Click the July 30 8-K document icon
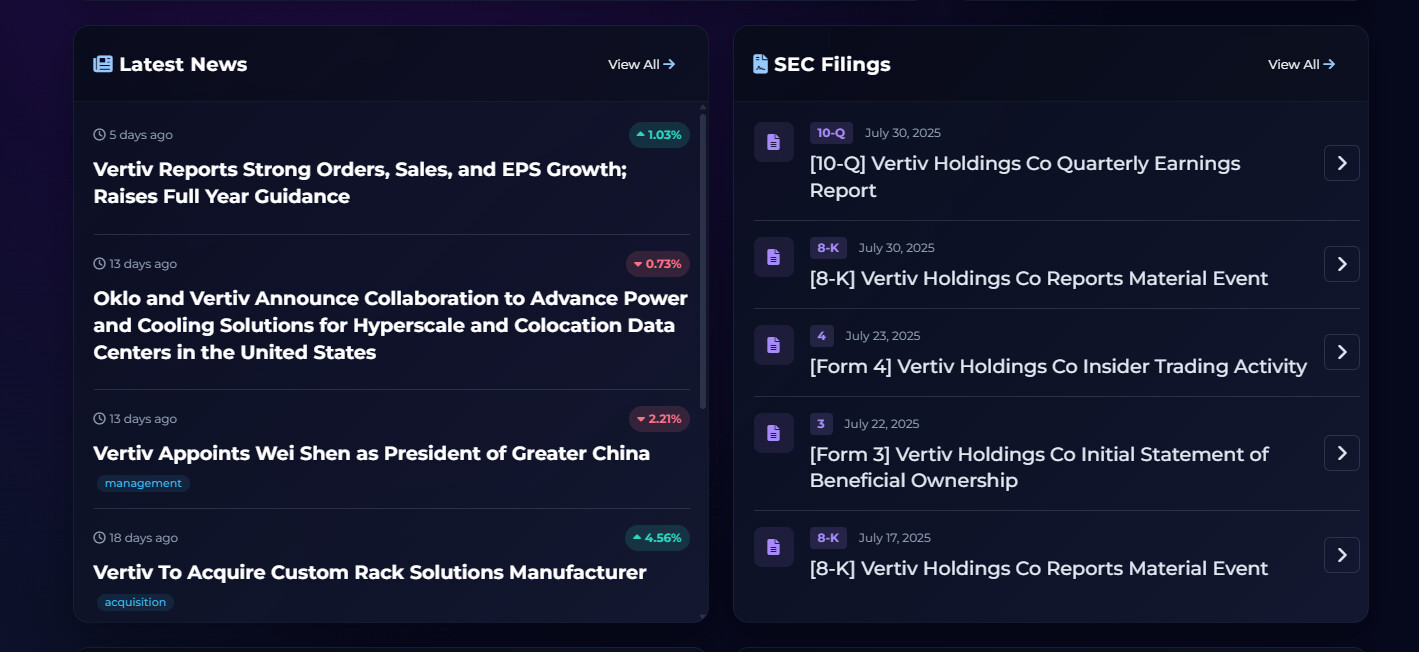1419x652 pixels. click(x=774, y=257)
